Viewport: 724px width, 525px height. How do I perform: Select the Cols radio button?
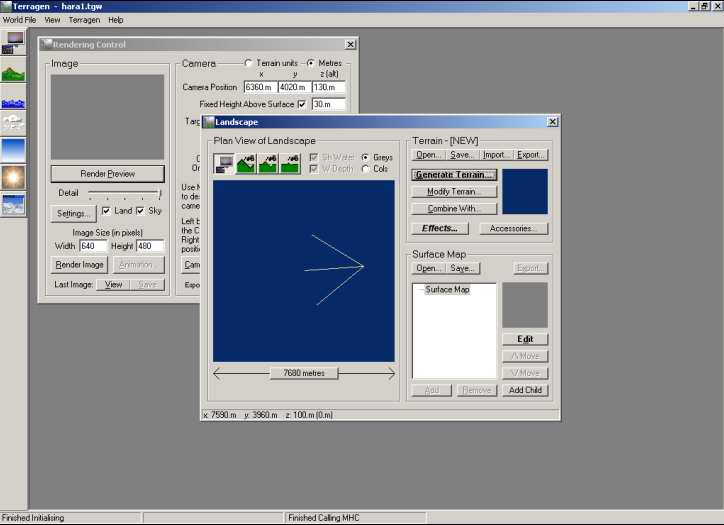366,169
